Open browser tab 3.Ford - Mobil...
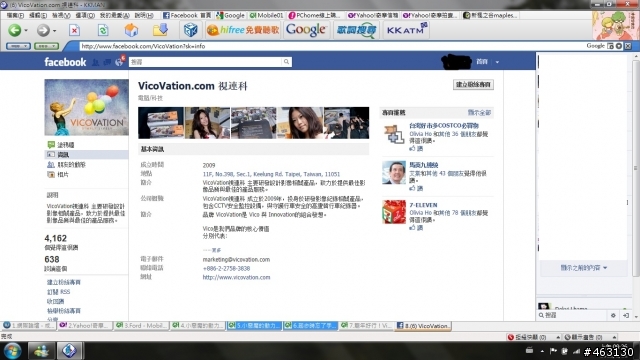This screenshot has height=360, width=640. point(142,326)
